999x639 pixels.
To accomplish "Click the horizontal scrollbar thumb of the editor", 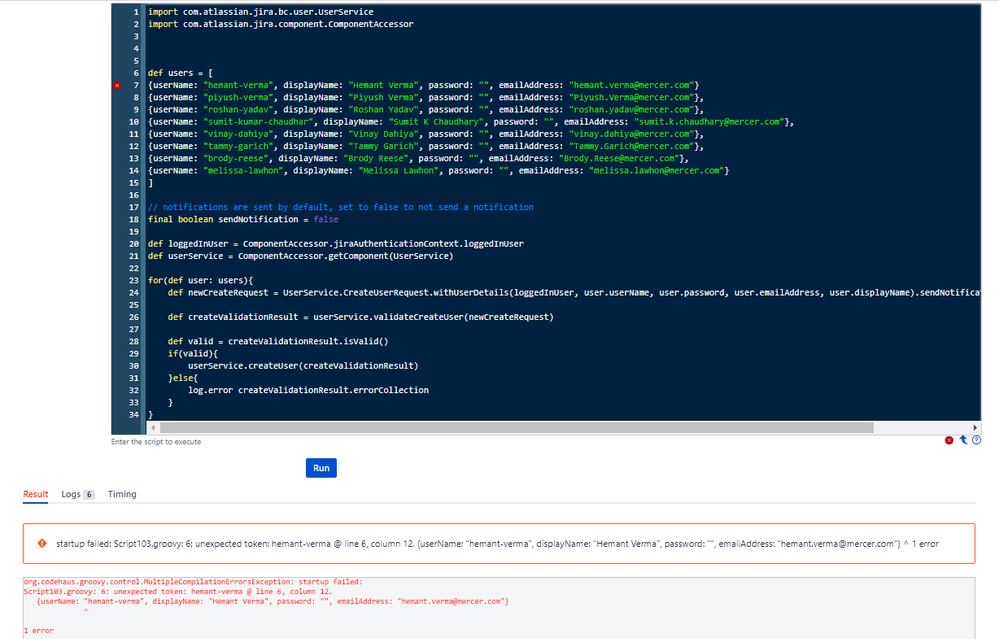I will tap(516, 427).
